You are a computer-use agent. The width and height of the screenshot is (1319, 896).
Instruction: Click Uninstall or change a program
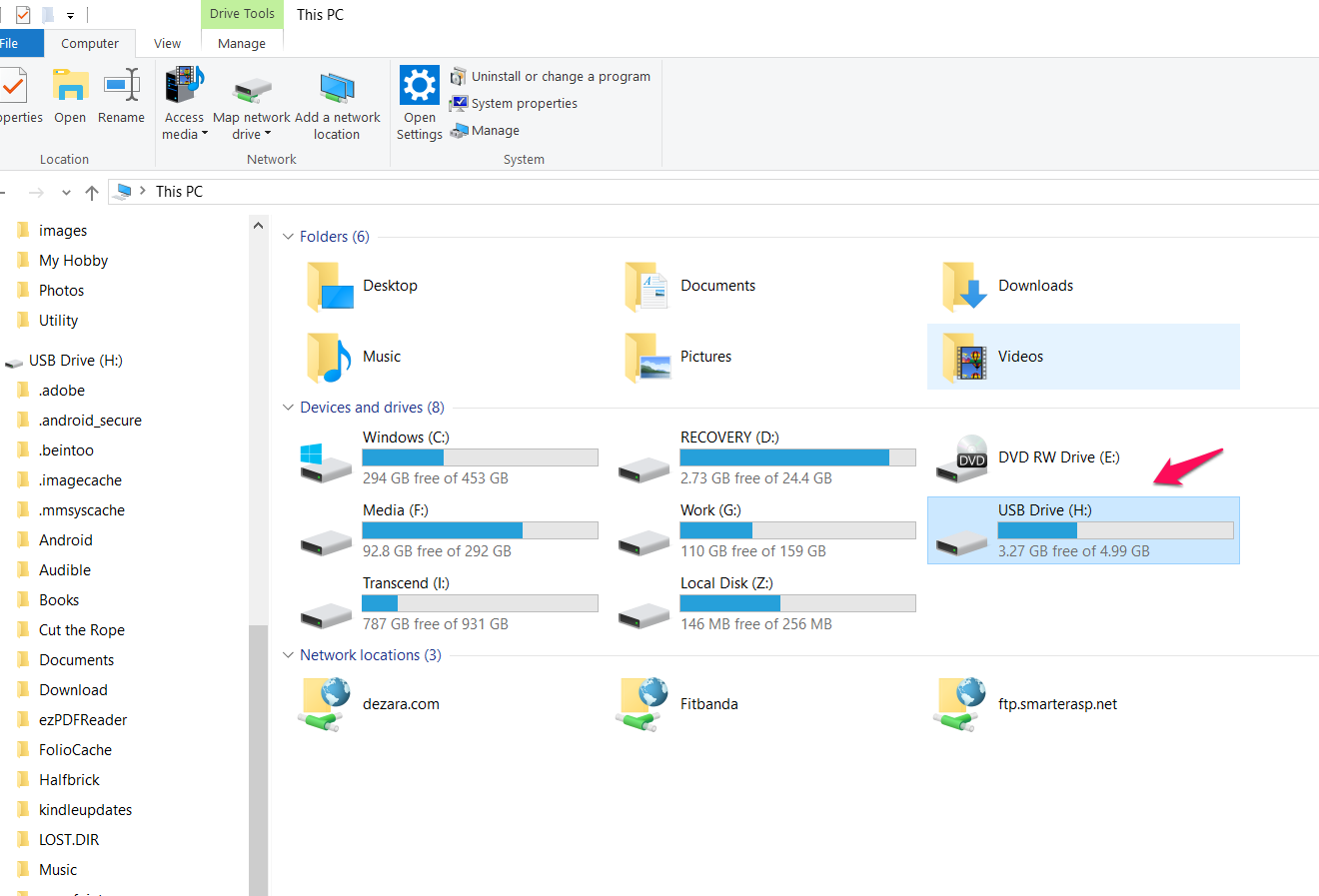pos(551,77)
